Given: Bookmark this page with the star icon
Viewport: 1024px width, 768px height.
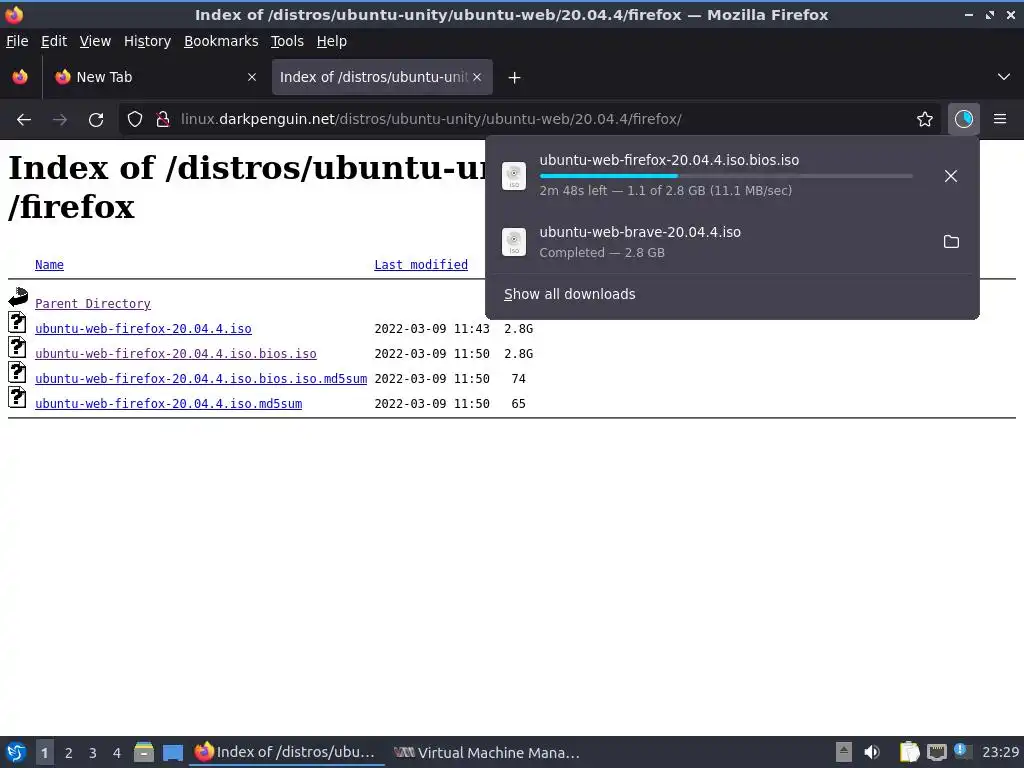Looking at the screenshot, I should pyautogui.click(x=924, y=120).
